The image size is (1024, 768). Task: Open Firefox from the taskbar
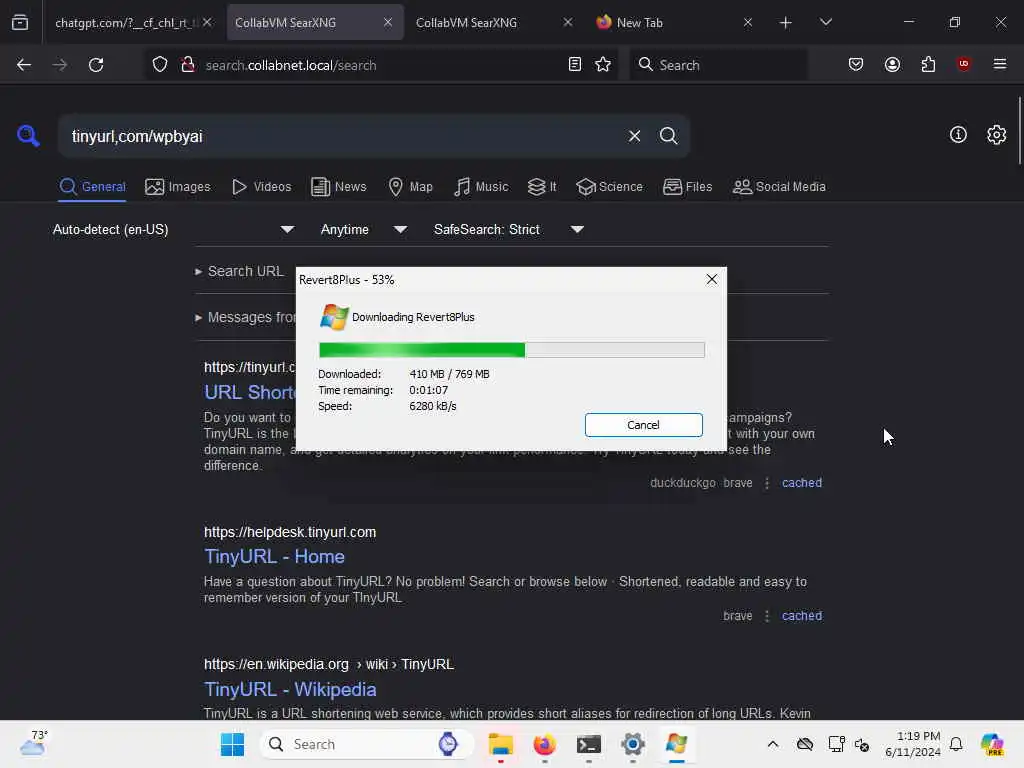[x=545, y=744]
